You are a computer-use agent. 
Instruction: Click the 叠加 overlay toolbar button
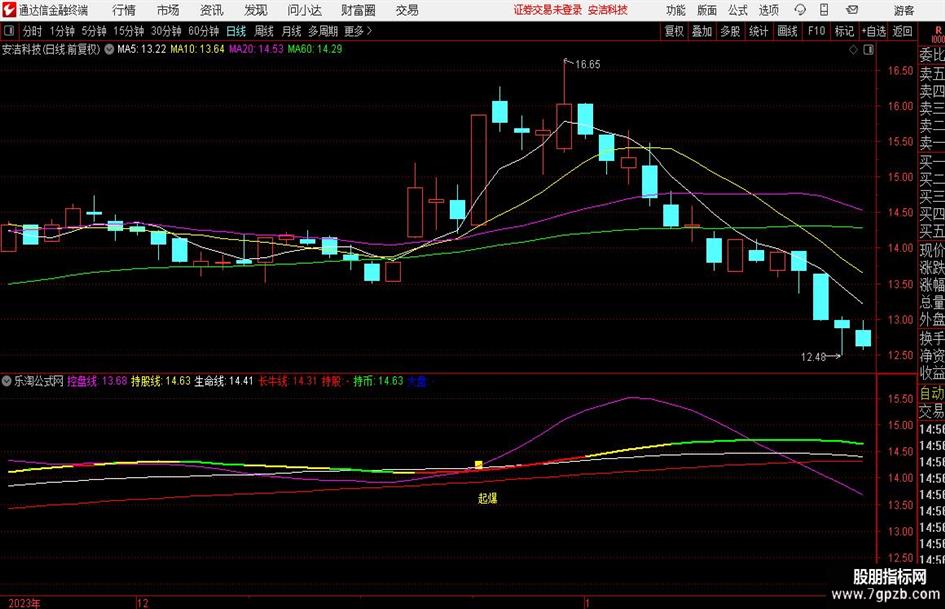(x=702, y=31)
